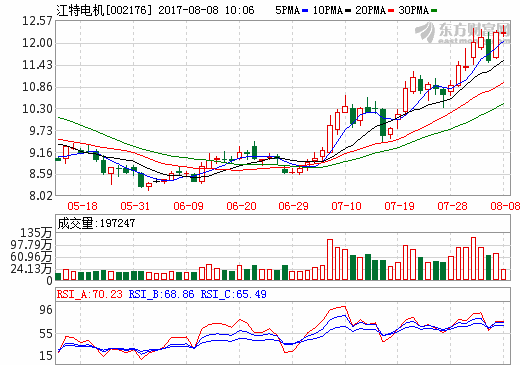Click the 06-09 date label
Image resolution: width=520 pixels, height=365 pixels.
click(x=188, y=206)
